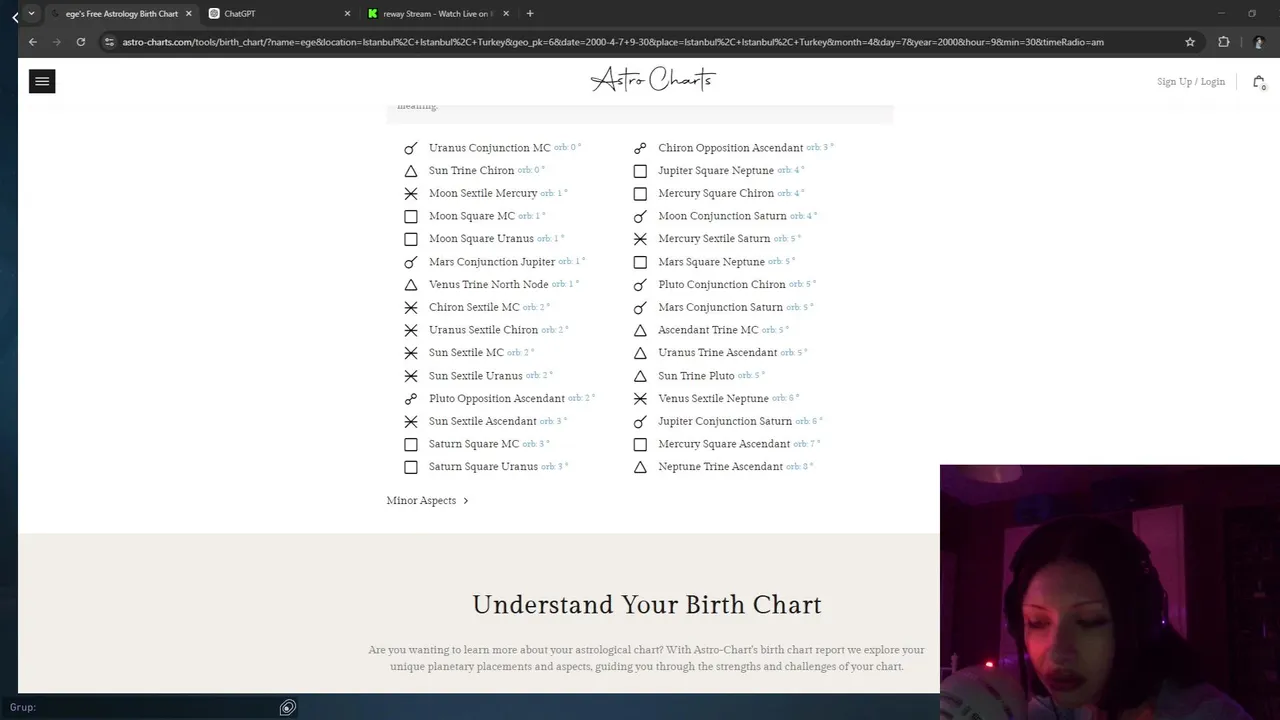Click the site info icon in address bar
The image size is (1280, 720).
tap(109, 42)
